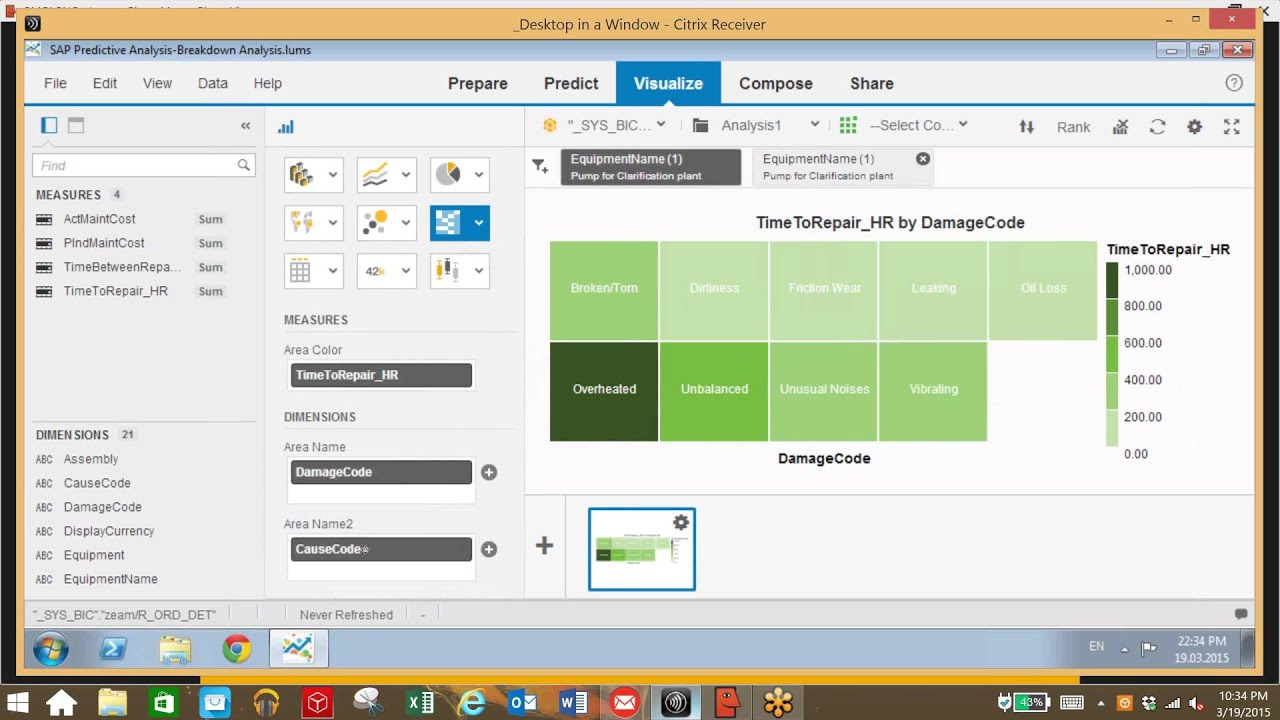1280x720 pixels.
Task: Maximize the chart to full screen
Action: coord(1231,127)
